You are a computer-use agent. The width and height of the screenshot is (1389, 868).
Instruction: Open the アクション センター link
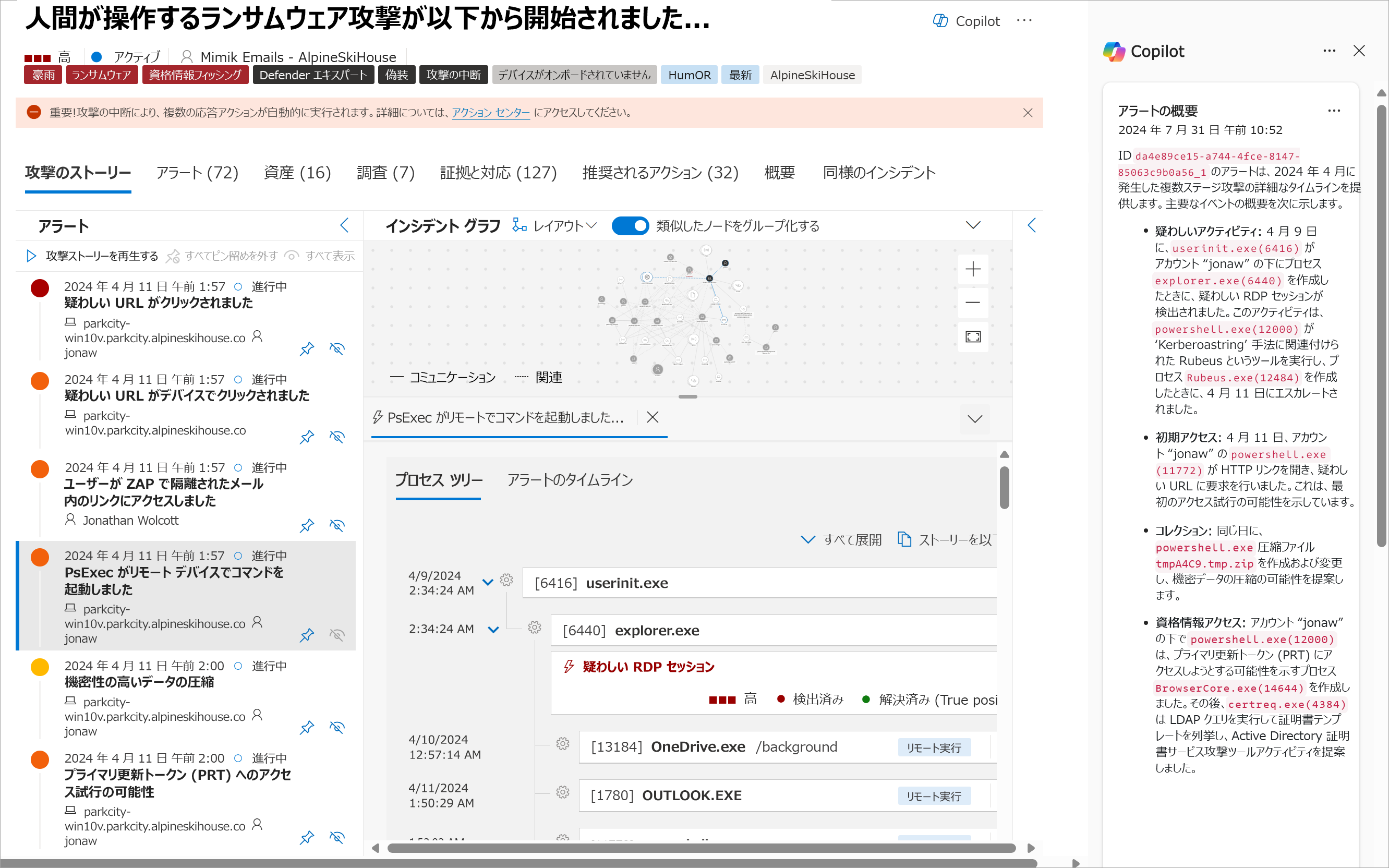coord(490,113)
